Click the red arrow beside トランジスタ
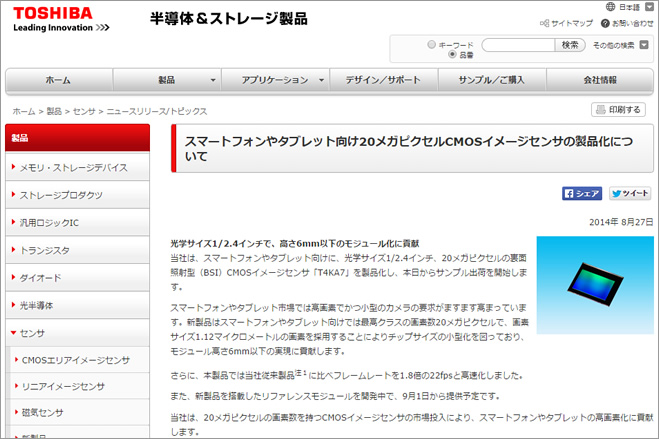The height and width of the screenshot is (439, 659). pyautogui.click(x=13, y=250)
